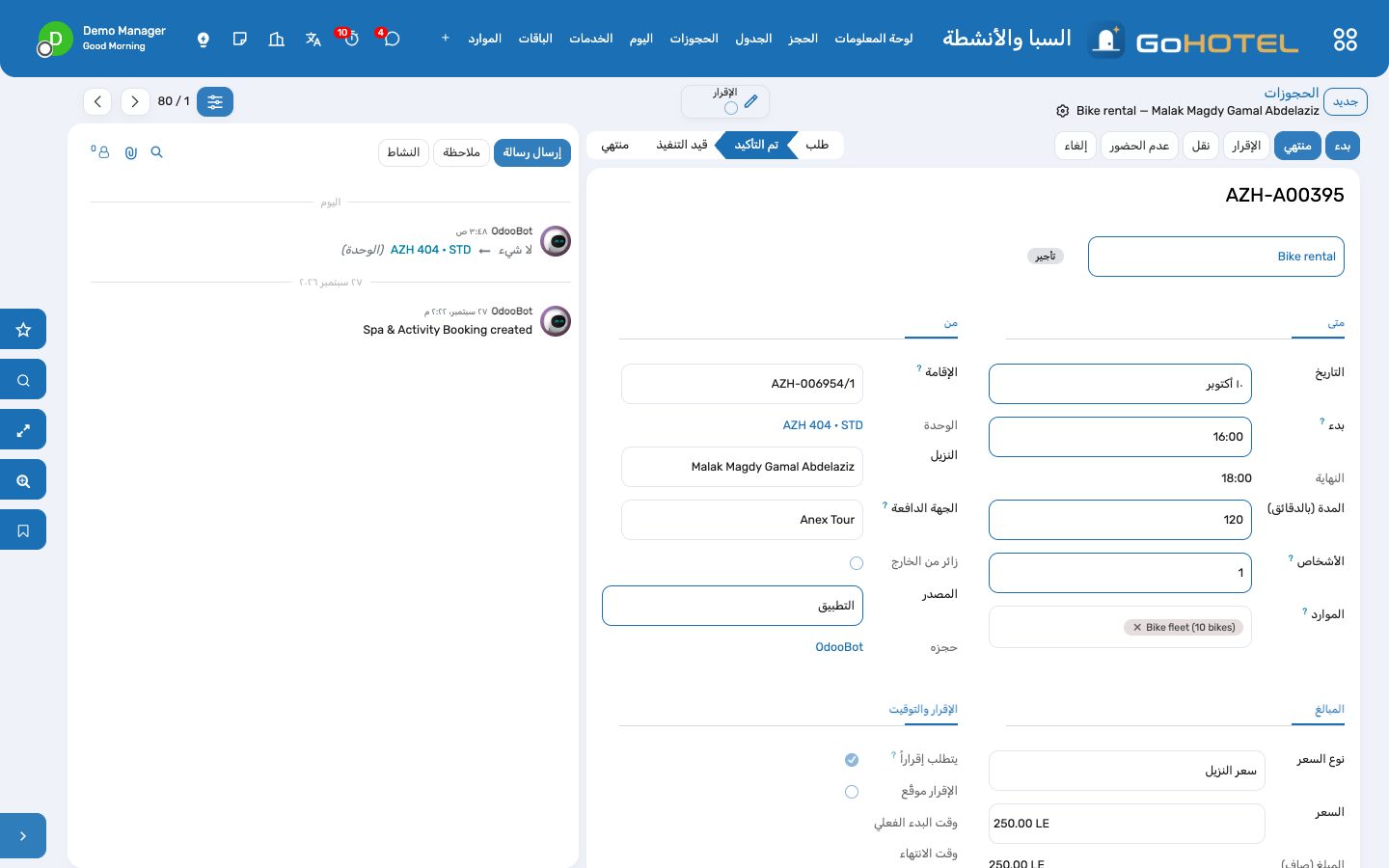
Task: Show followers via the person icon
Action: [x=101, y=151]
